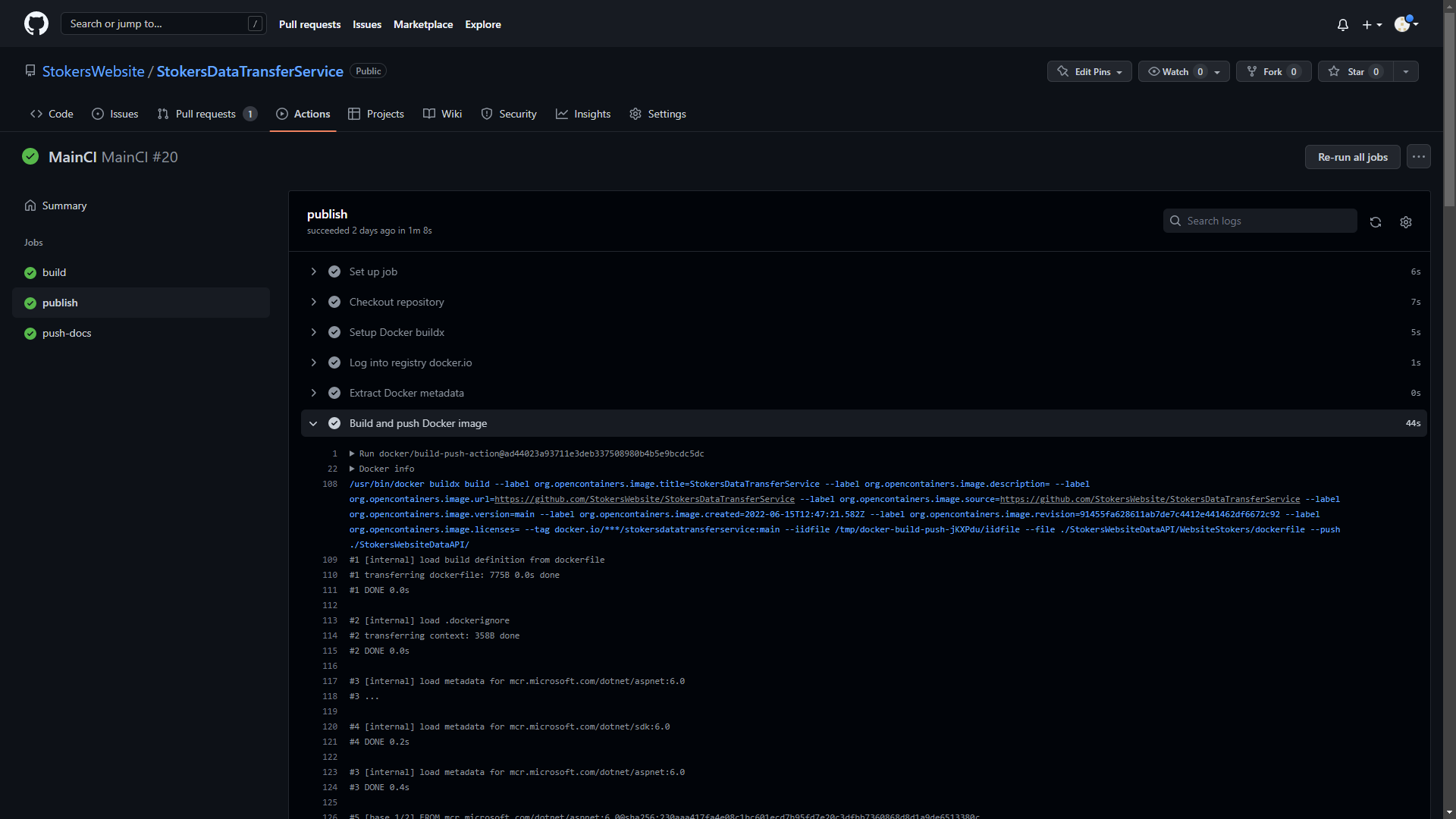Collapse the Build and push Docker image step
Viewport: 1456px width, 819px height.
(313, 423)
